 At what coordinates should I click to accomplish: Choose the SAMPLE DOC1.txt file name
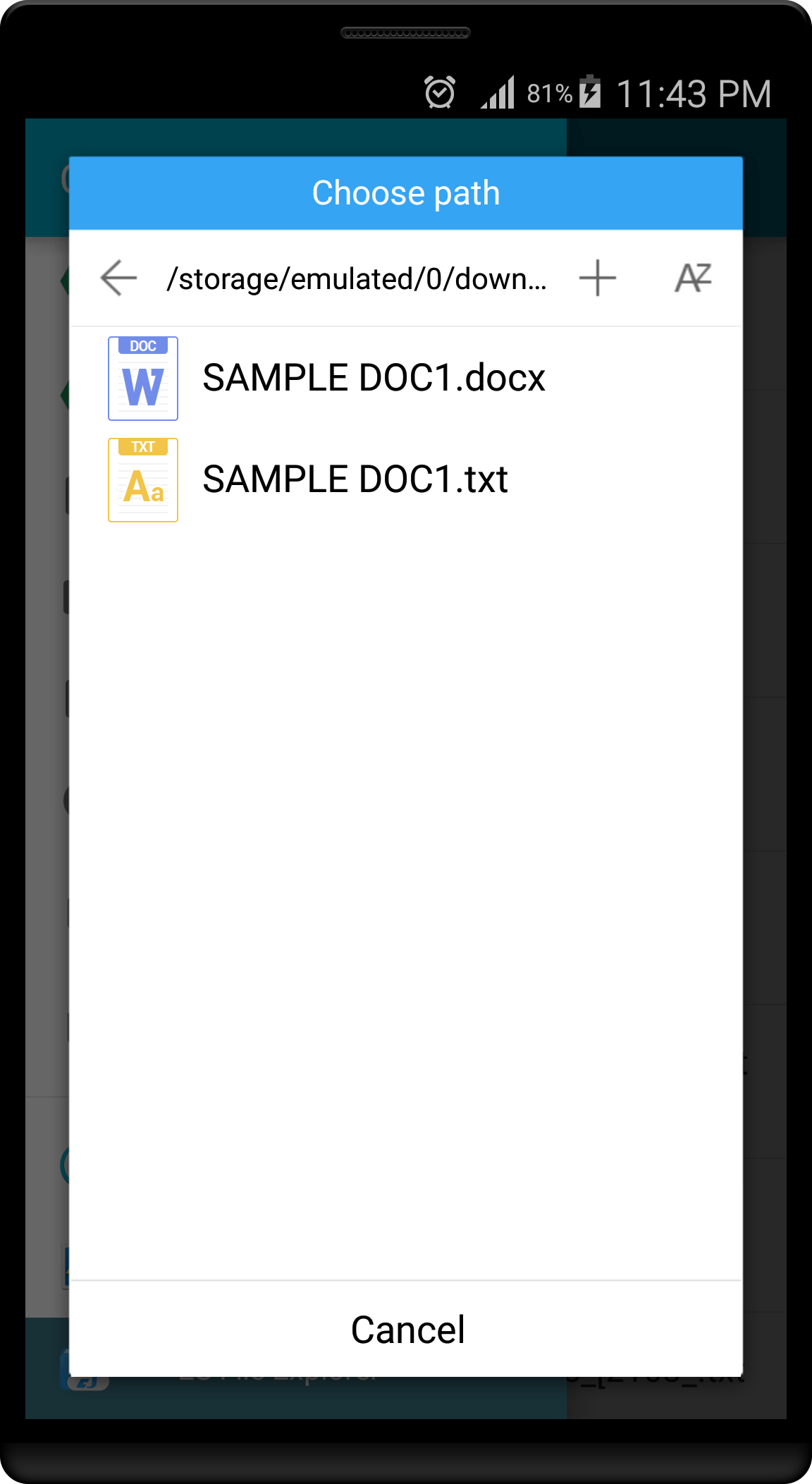point(355,479)
